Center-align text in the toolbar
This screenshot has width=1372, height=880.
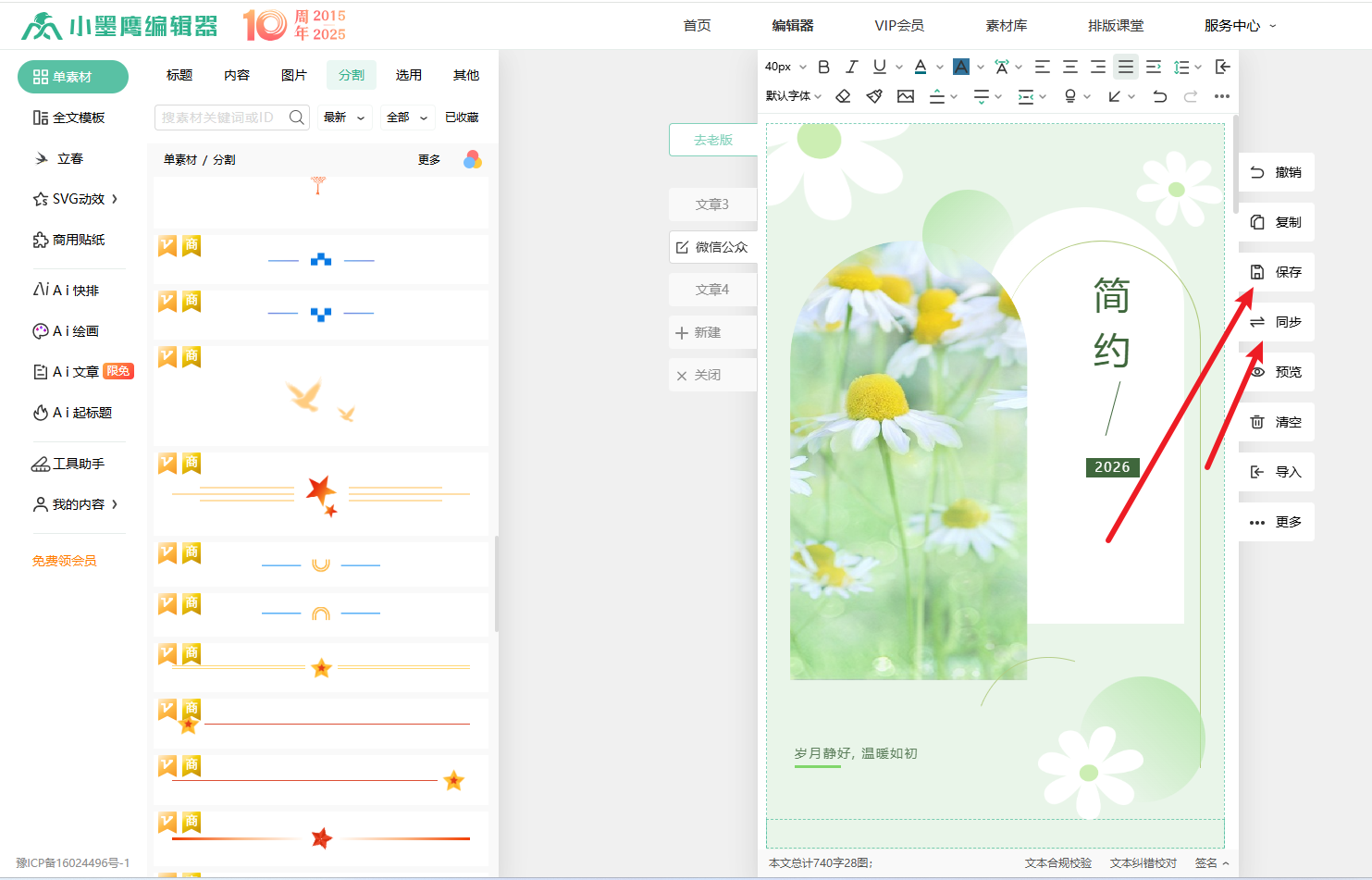[x=1070, y=67]
